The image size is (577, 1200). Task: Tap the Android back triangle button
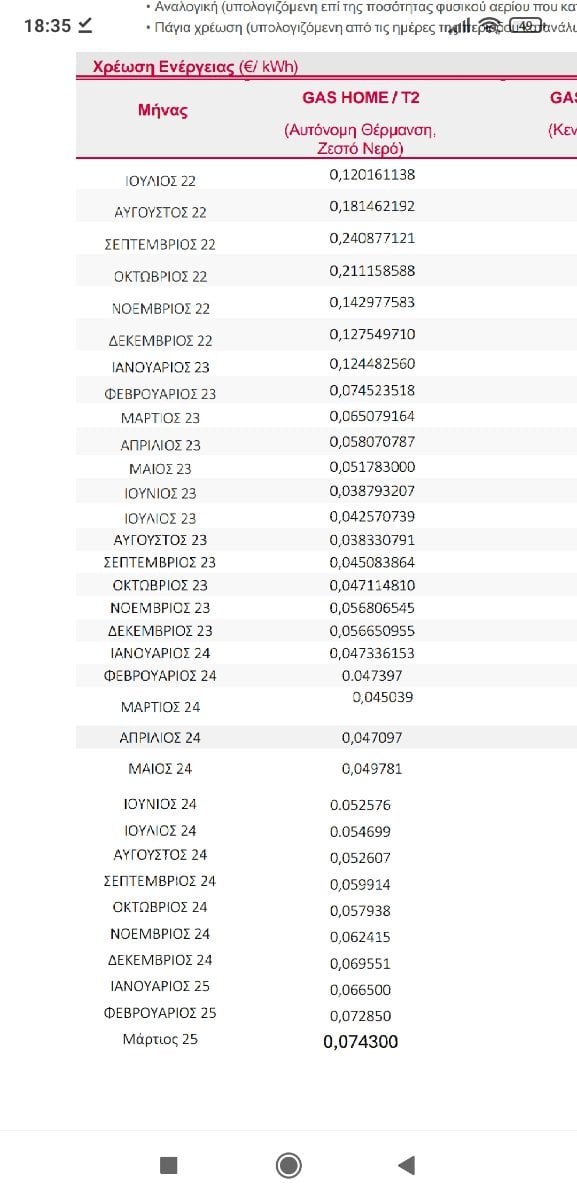pyautogui.click(x=406, y=1165)
